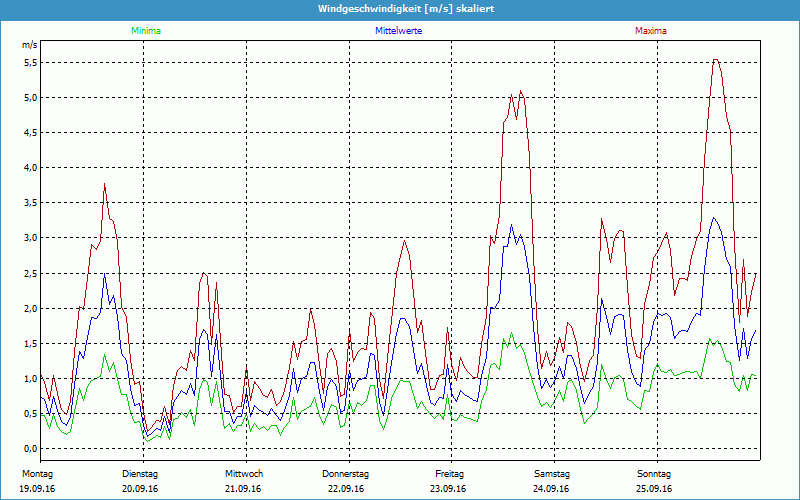Click the 4,0 y-axis value
This screenshot has height=500, width=800.
click(x=32, y=167)
